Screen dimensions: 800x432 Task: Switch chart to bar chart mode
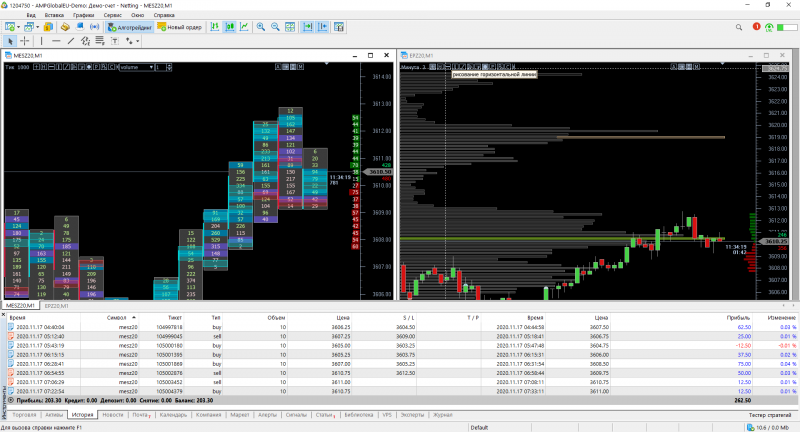pos(215,27)
